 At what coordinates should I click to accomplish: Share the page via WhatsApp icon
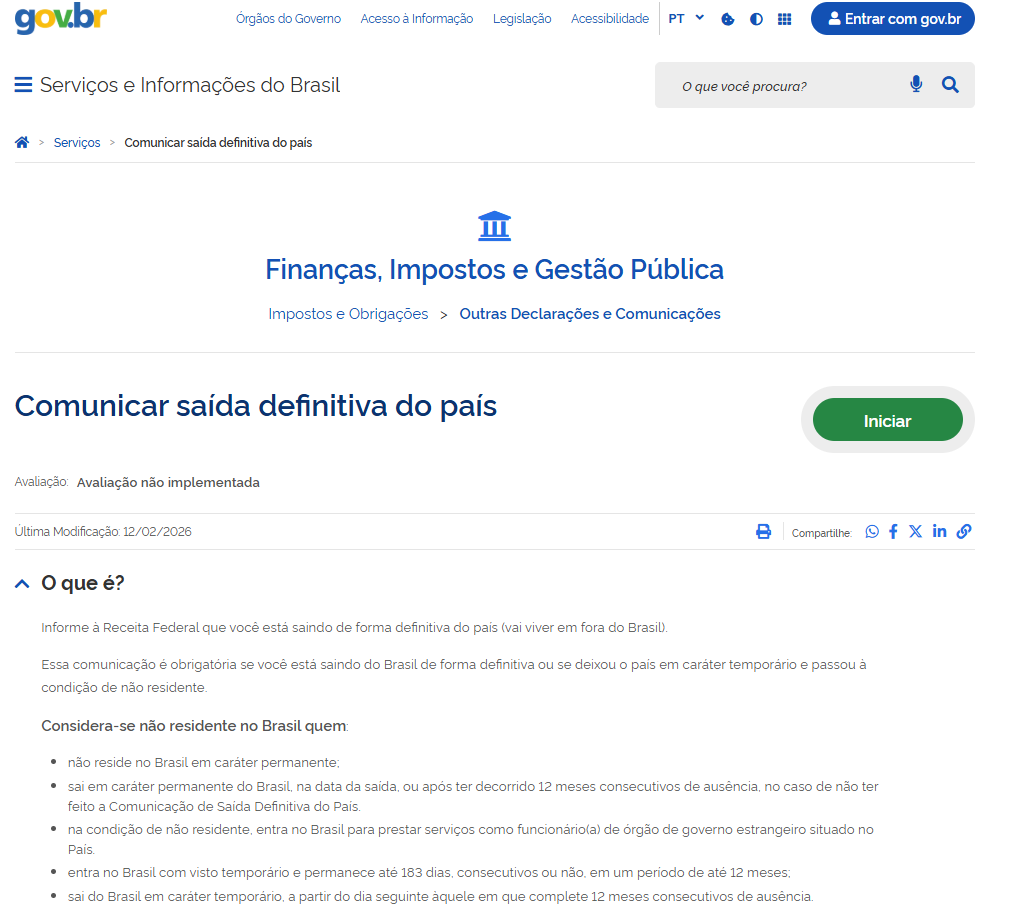tap(872, 532)
